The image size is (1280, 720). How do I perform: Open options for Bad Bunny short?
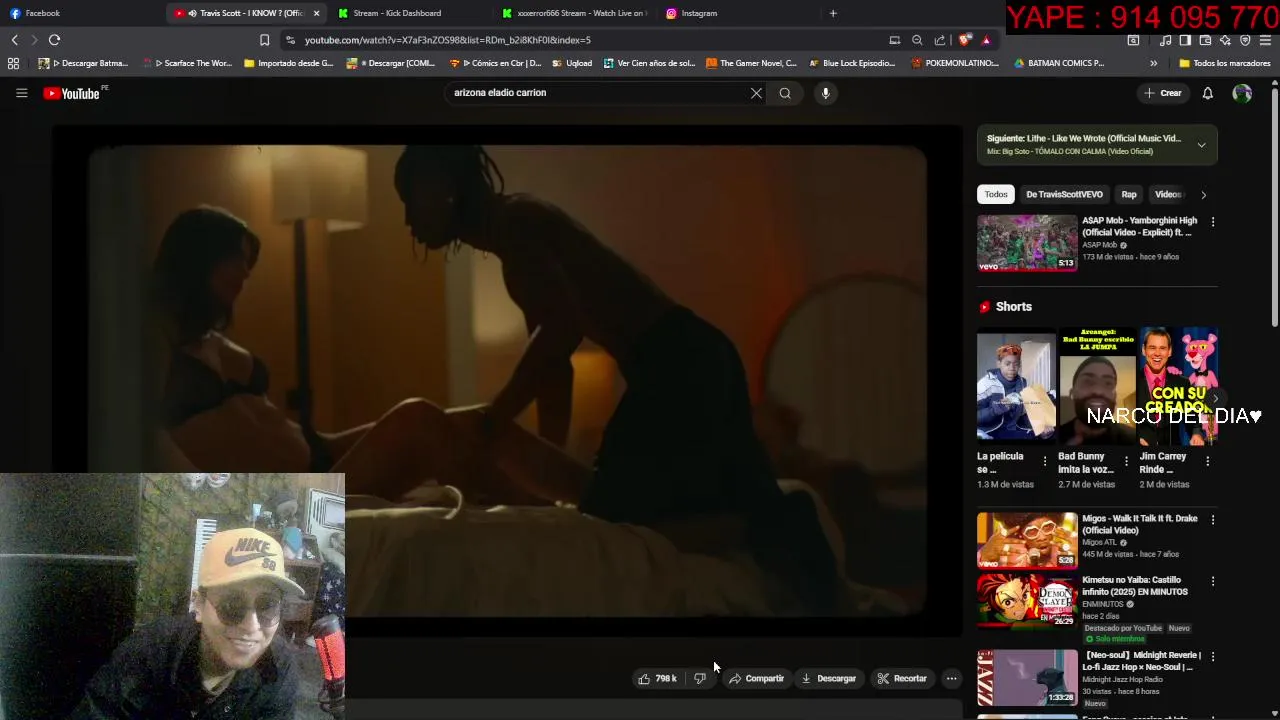coord(1126,461)
